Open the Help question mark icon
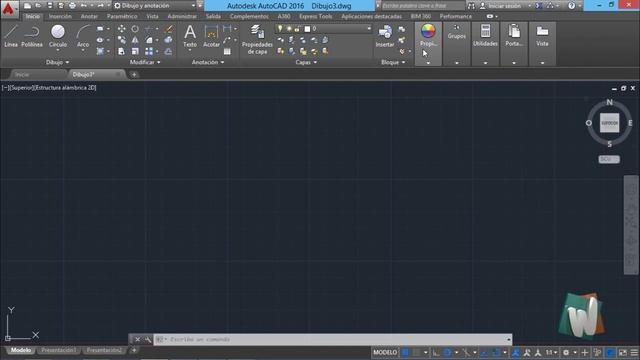This screenshot has height=360, width=640. coord(571,6)
